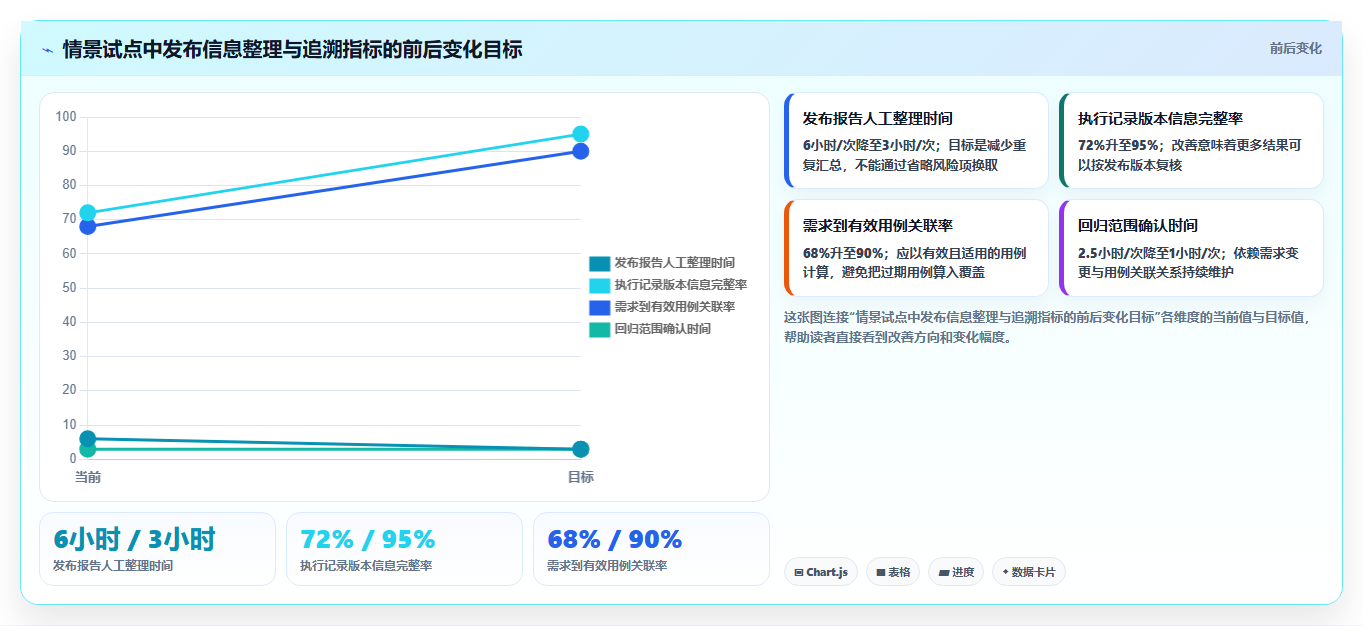
Task: Click caption 需求到有效用例关联率 under 68% stat
Action: [x=607, y=566]
